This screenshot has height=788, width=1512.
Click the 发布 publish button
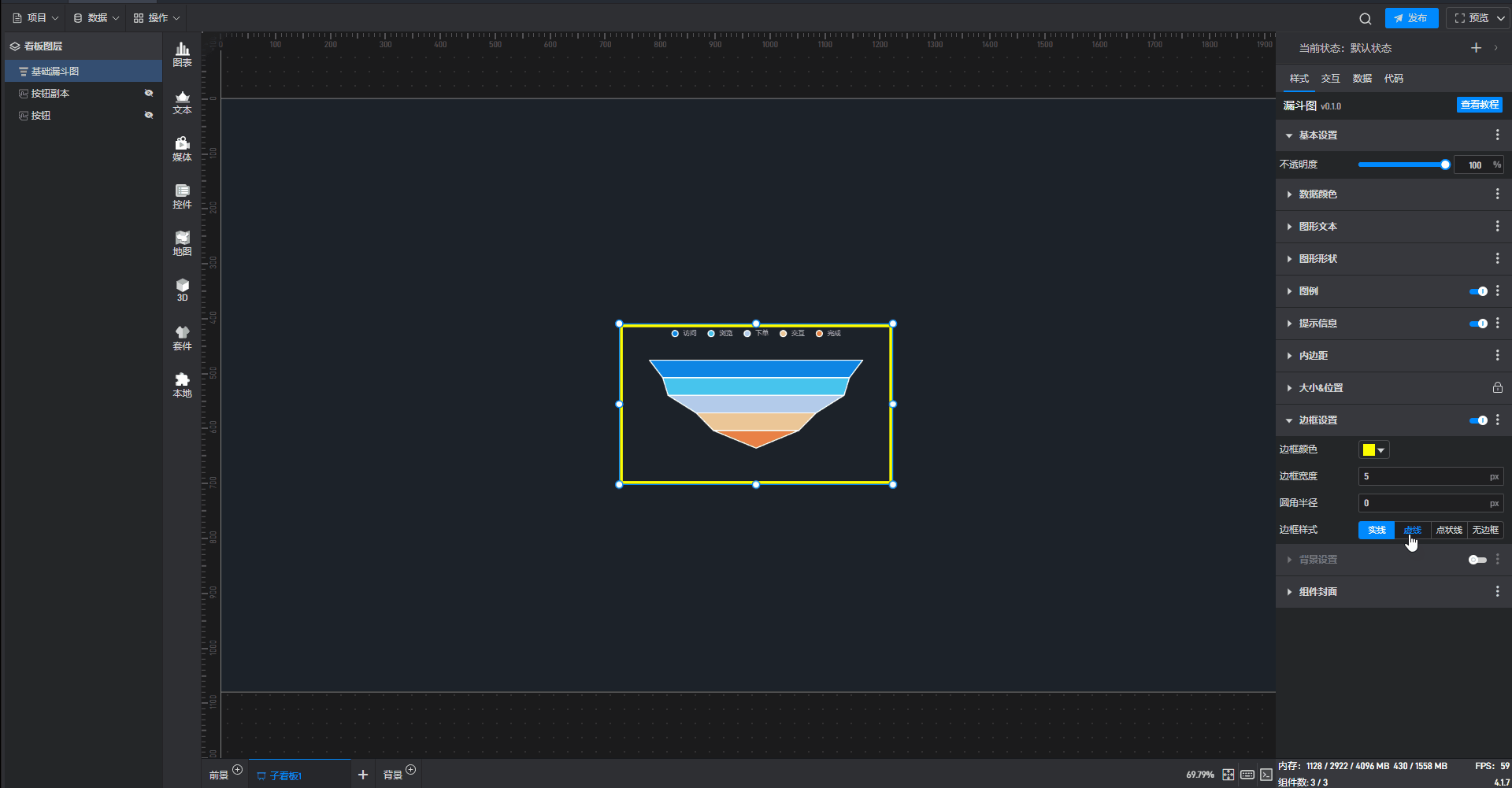(x=1411, y=18)
